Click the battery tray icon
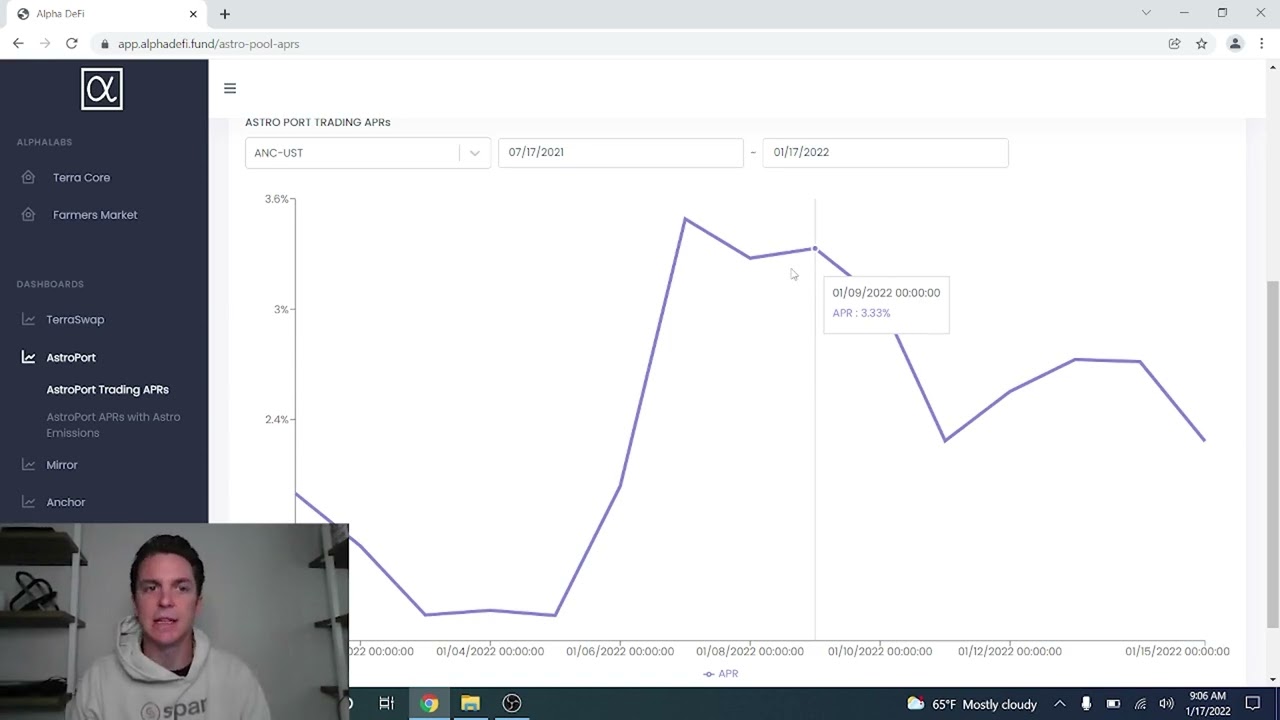 [1113, 704]
